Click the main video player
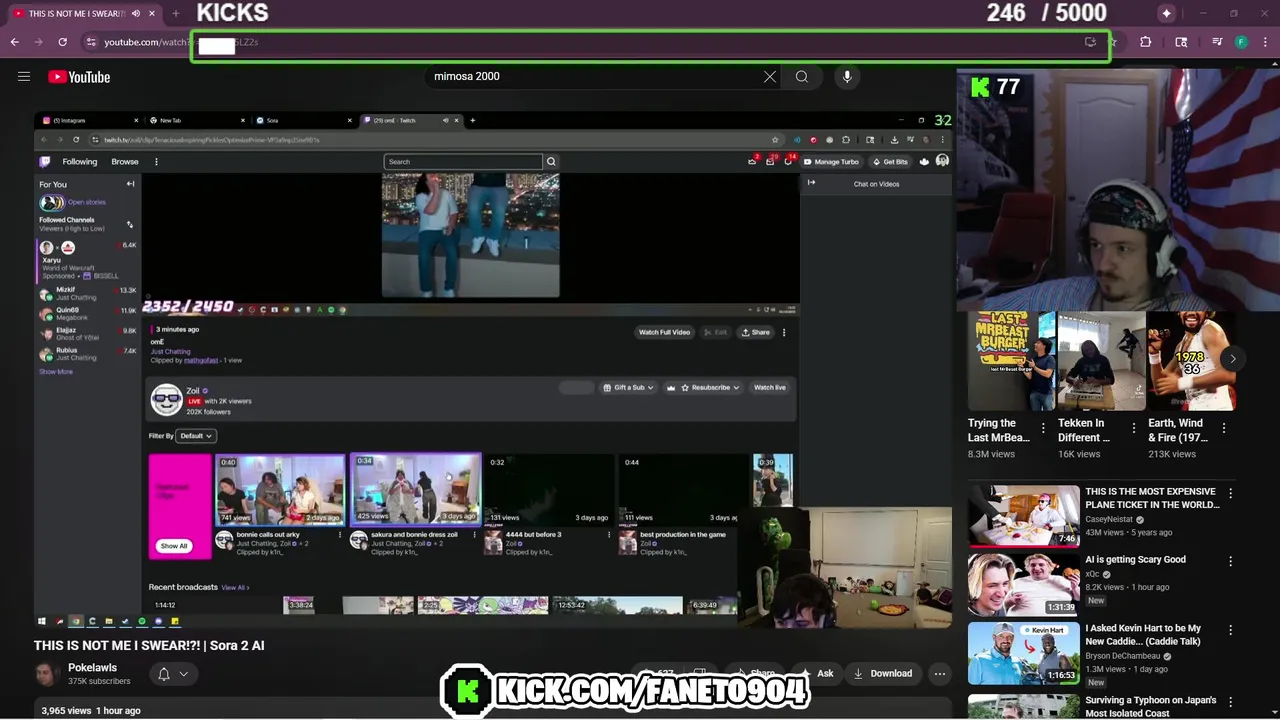 493,368
